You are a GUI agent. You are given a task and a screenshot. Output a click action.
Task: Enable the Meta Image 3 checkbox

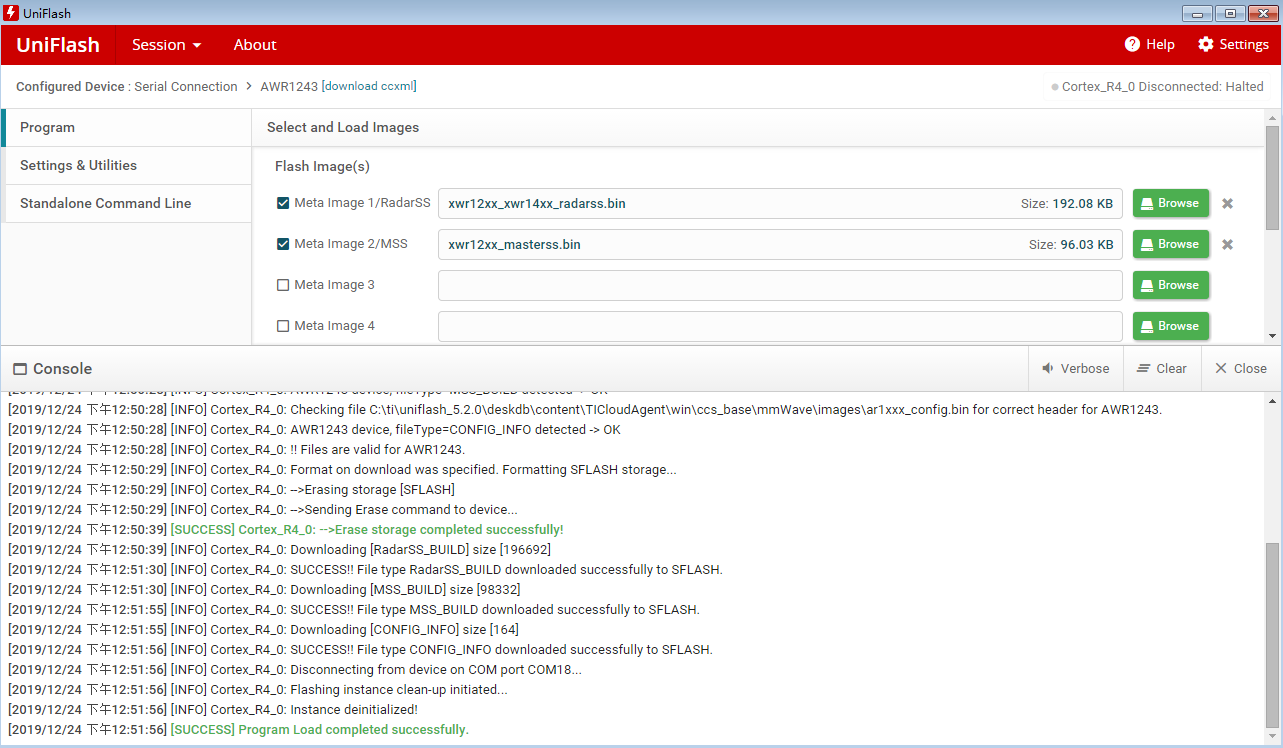pos(283,285)
